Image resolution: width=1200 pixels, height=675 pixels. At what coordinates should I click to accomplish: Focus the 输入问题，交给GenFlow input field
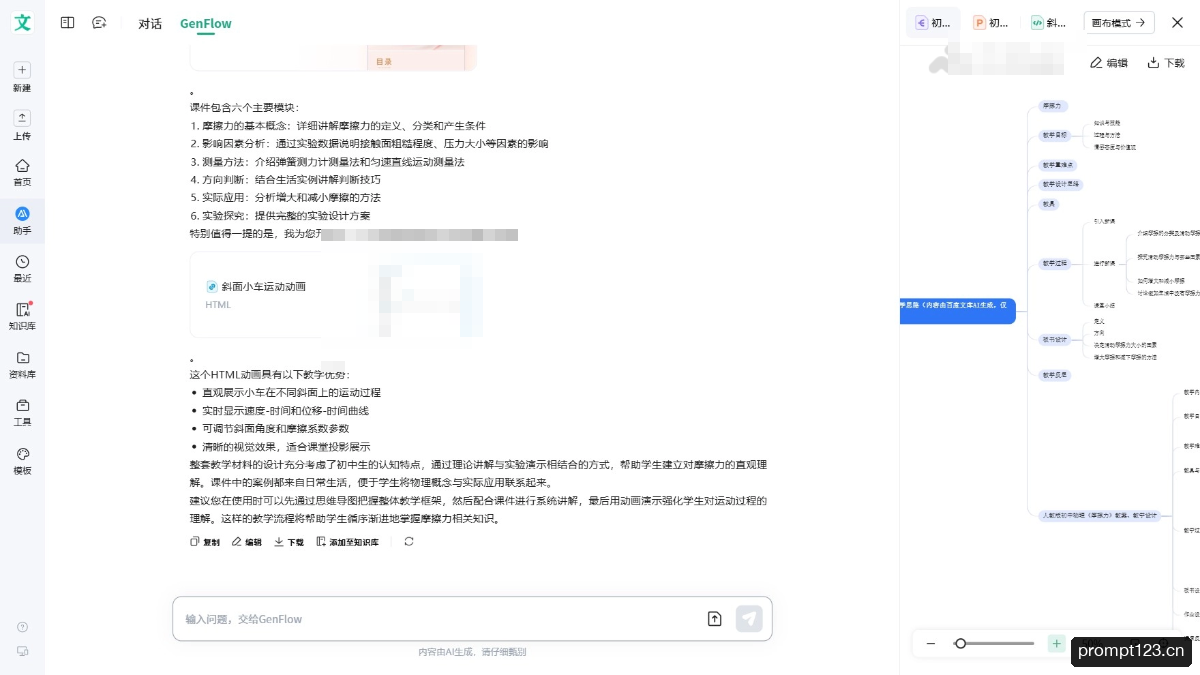pos(440,619)
